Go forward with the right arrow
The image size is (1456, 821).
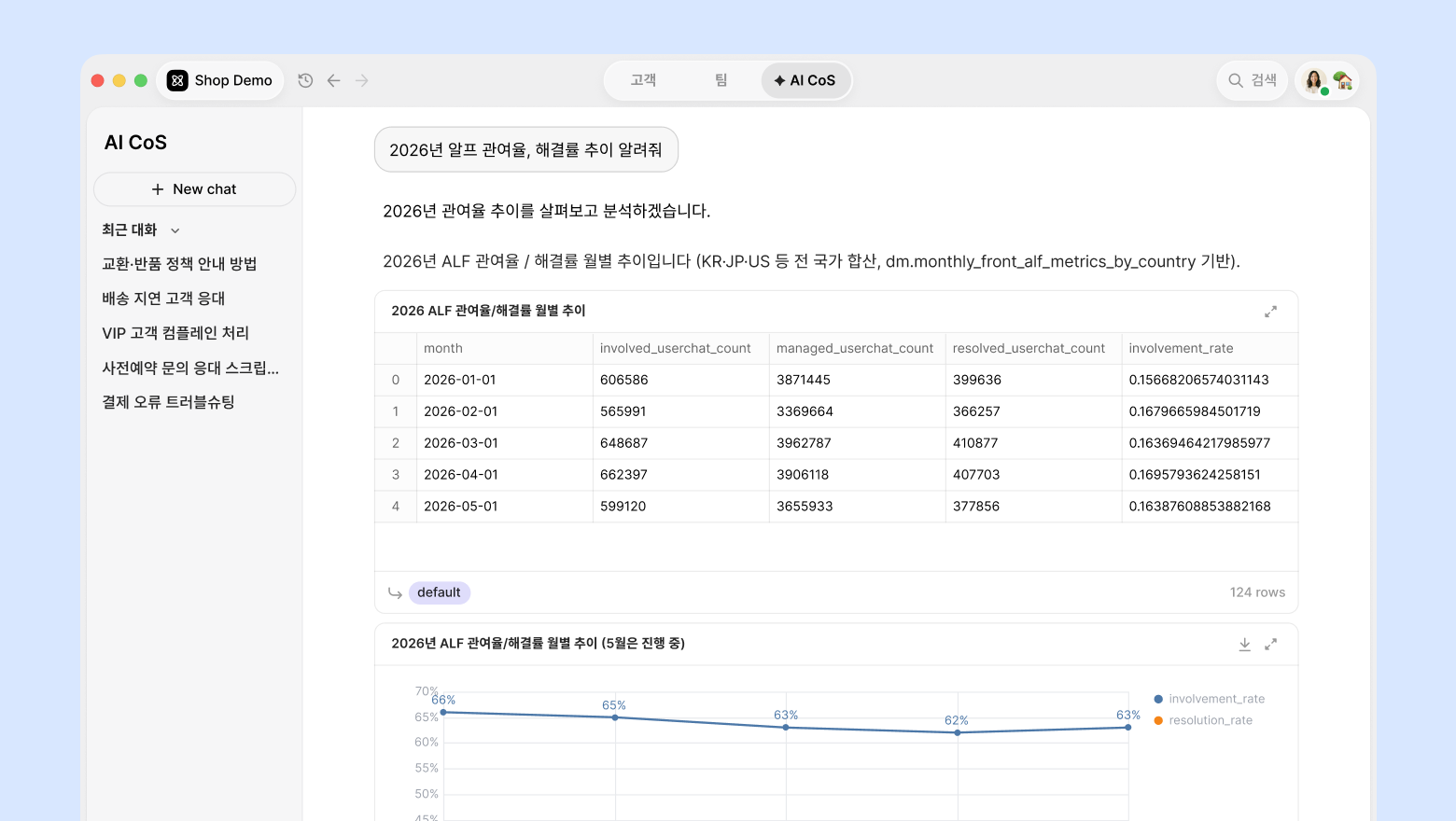(x=362, y=80)
